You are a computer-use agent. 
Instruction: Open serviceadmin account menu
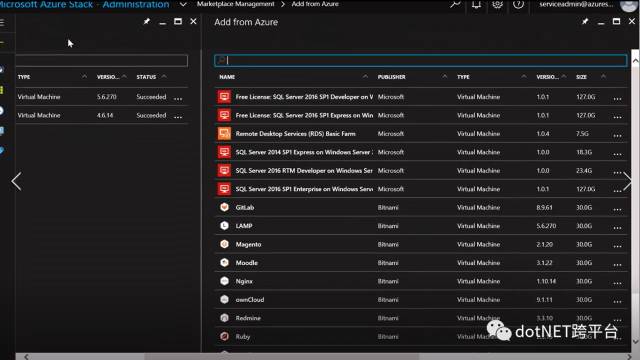(576, 4)
